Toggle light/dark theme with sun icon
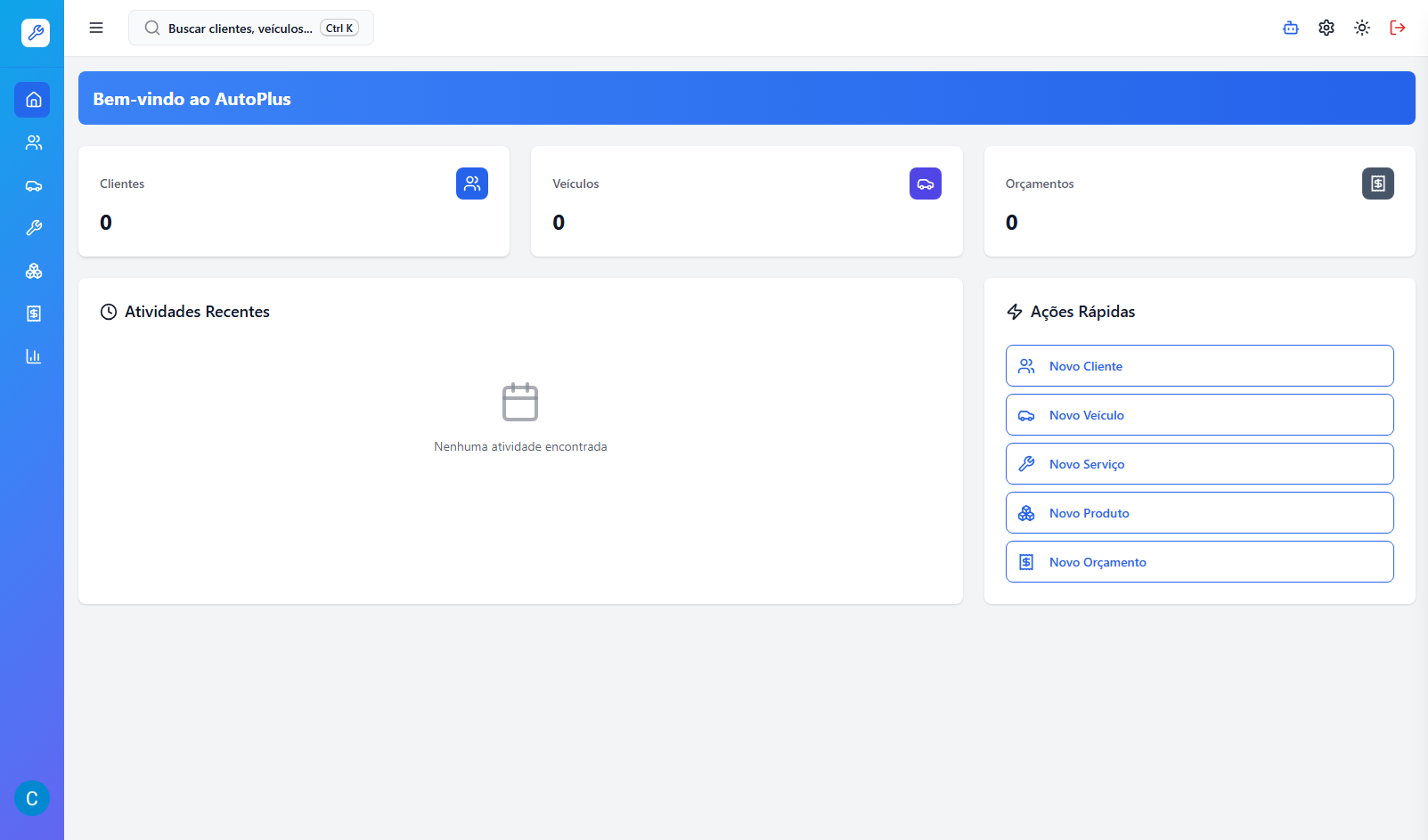 [1362, 28]
